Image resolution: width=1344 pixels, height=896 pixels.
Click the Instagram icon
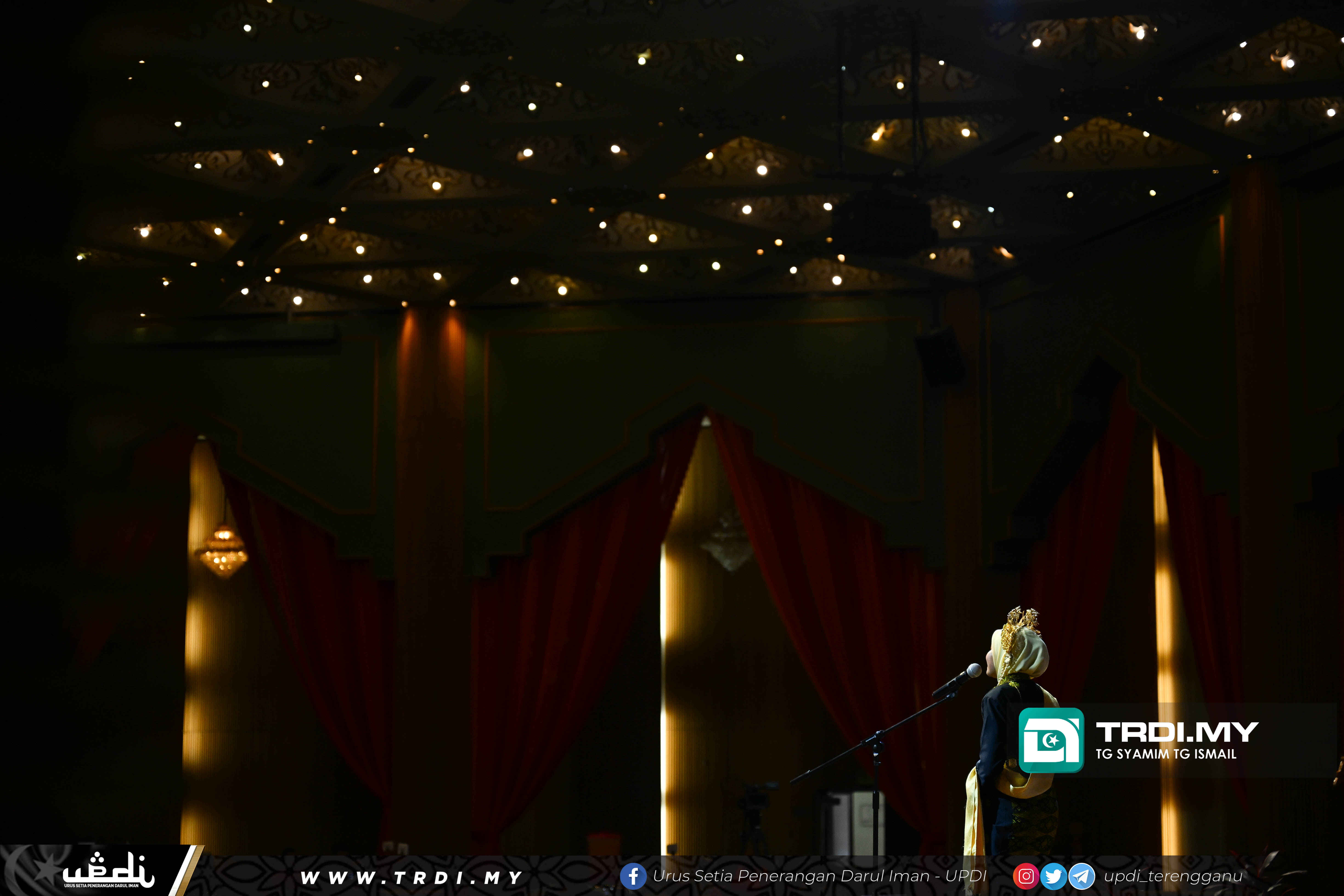(x=1026, y=876)
